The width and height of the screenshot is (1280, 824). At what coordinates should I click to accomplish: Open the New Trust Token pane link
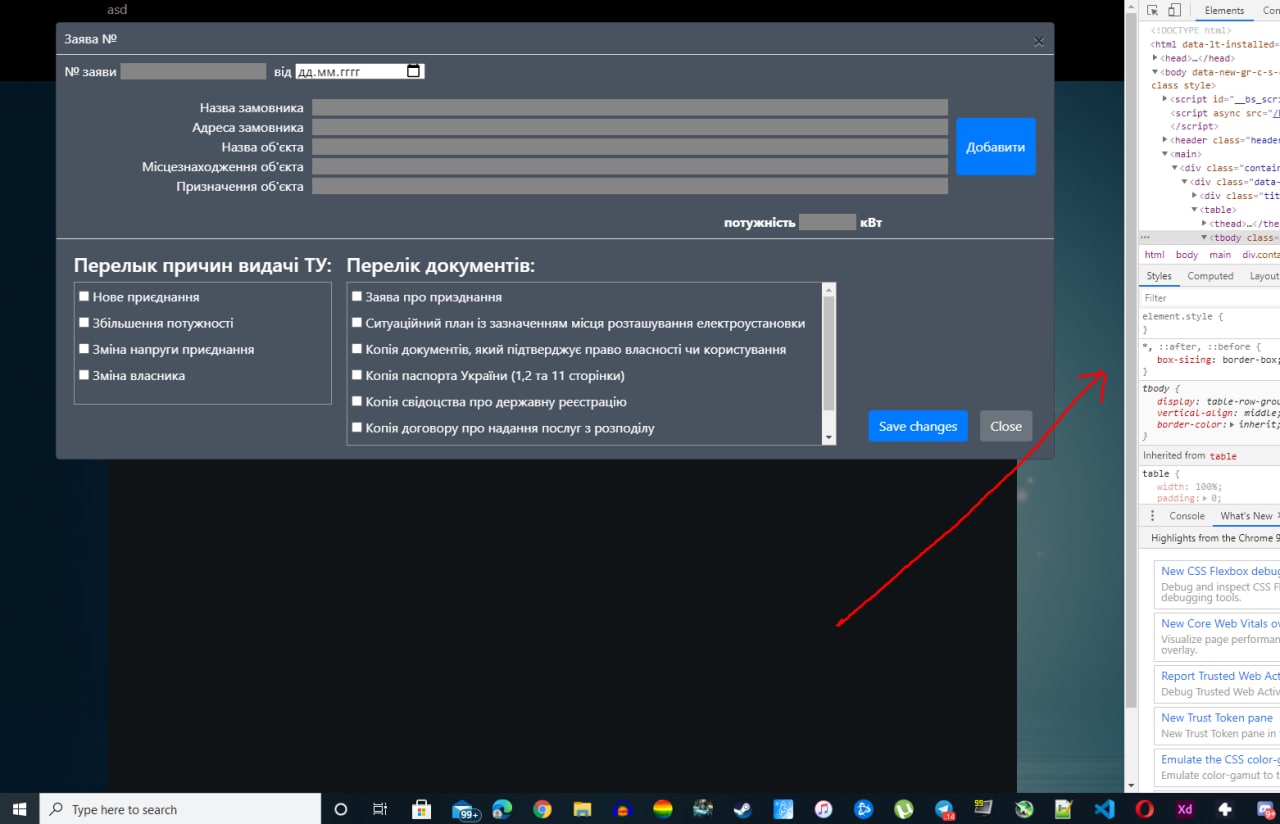point(1217,717)
